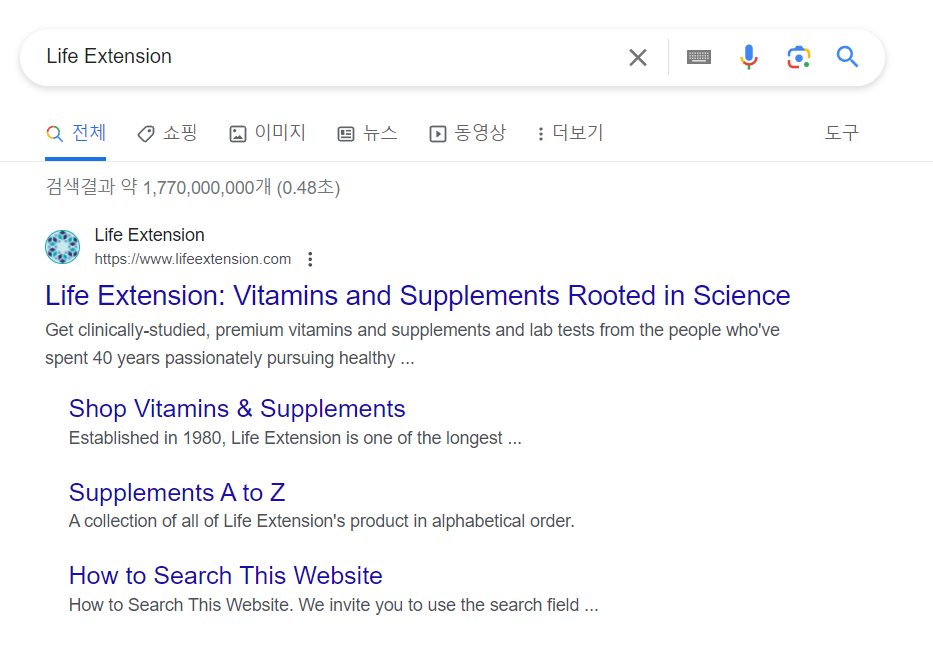Start voice search with the microphone icon
This screenshot has width=933, height=647.
point(748,57)
